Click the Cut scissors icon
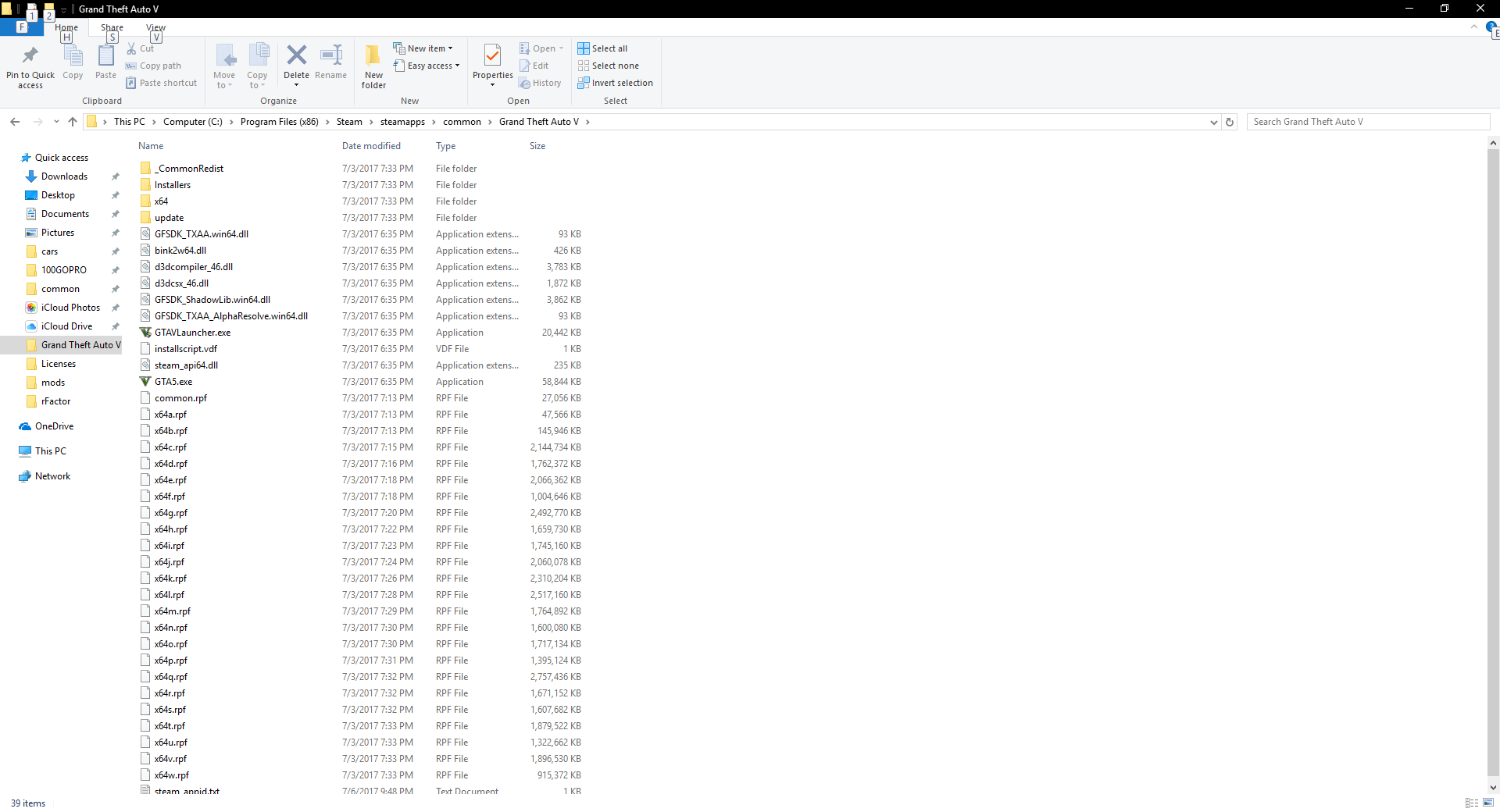This screenshot has height=812, width=1500. pyautogui.click(x=131, y=48)
